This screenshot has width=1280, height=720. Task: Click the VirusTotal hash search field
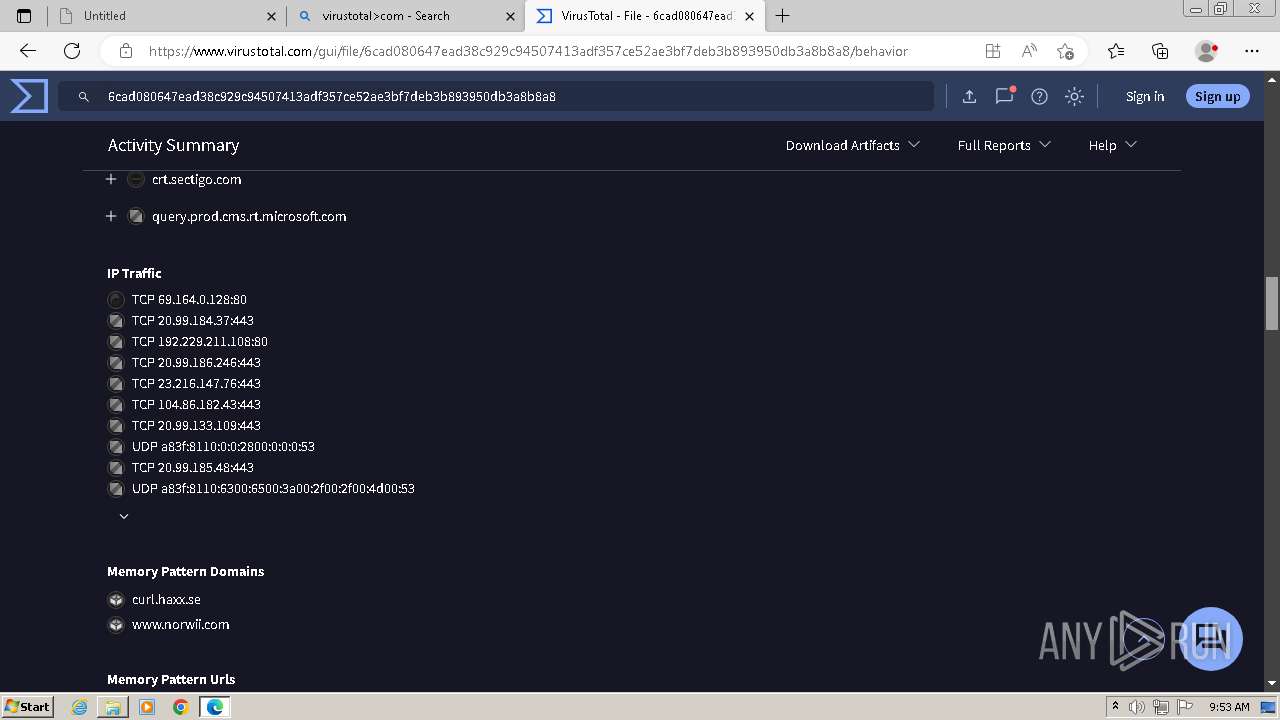496,96
